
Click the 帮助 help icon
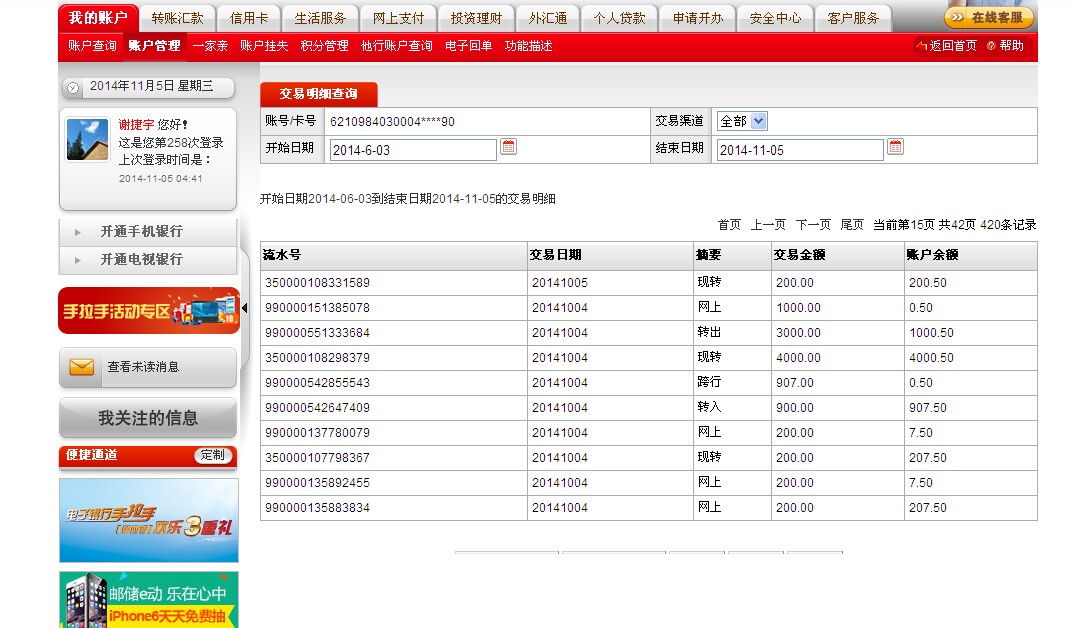(991, 46)
